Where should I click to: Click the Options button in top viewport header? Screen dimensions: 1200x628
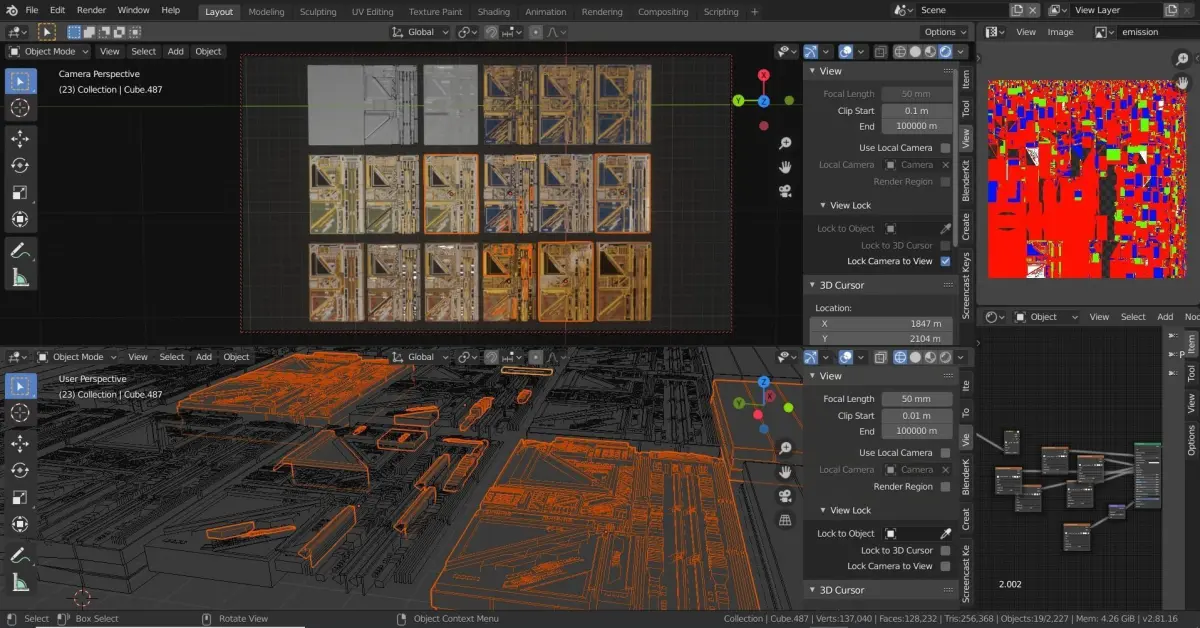[x=945, y=32]
